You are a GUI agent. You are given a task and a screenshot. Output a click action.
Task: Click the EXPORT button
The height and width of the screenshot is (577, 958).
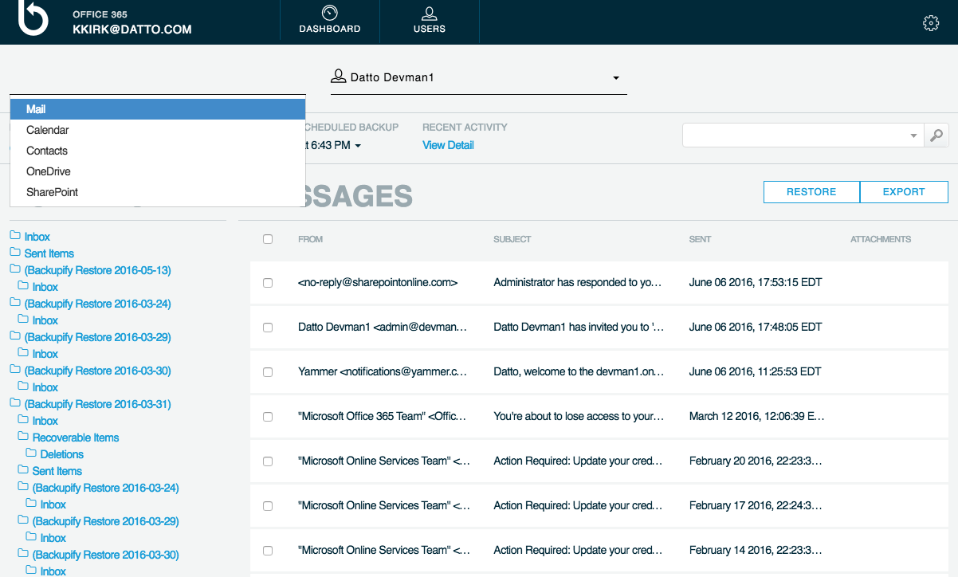click(904, 192)
